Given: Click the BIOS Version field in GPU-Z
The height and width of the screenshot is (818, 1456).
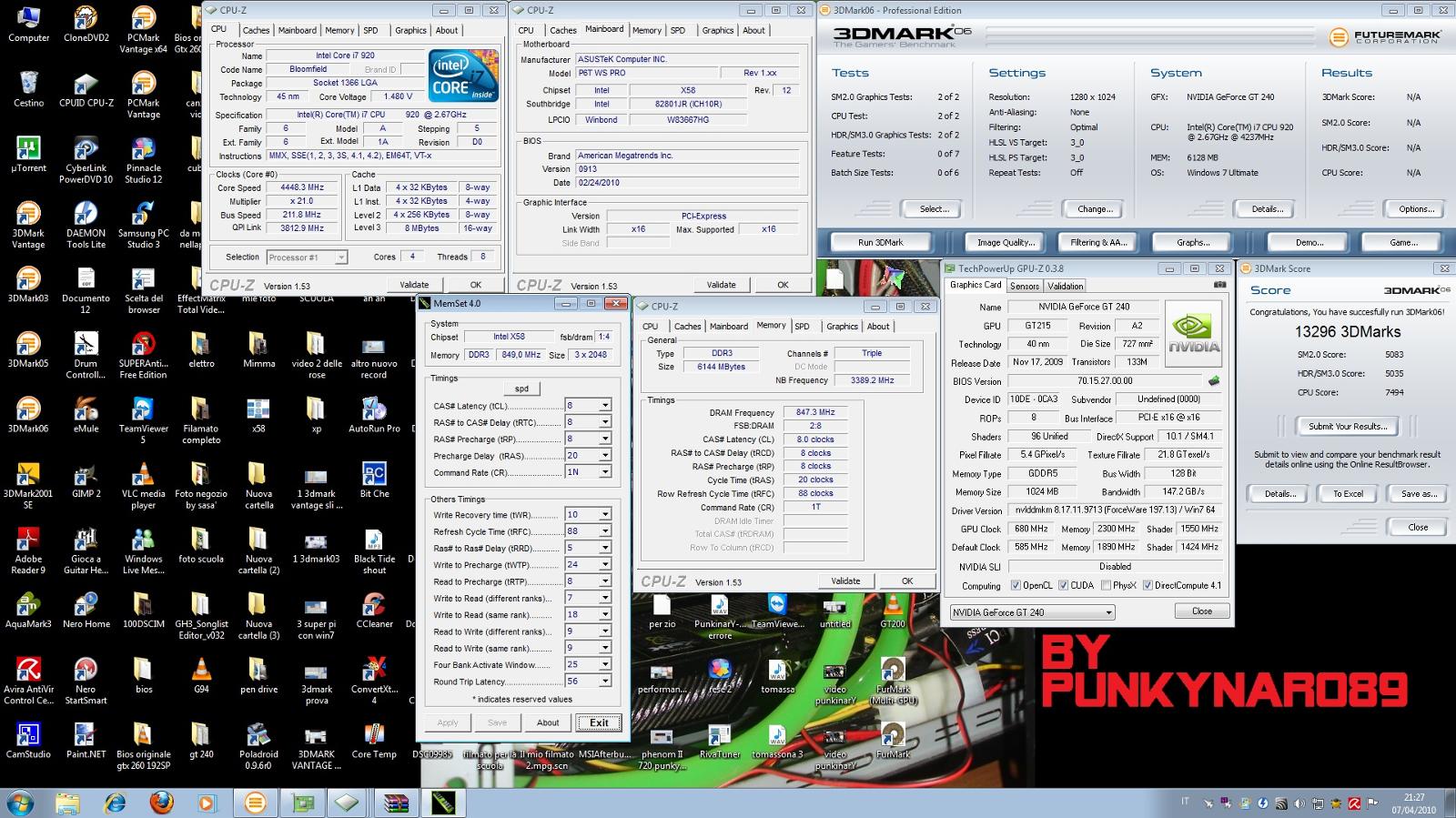Looking at the screenshot, I should pyautogui.click(x=1104, y=381).
